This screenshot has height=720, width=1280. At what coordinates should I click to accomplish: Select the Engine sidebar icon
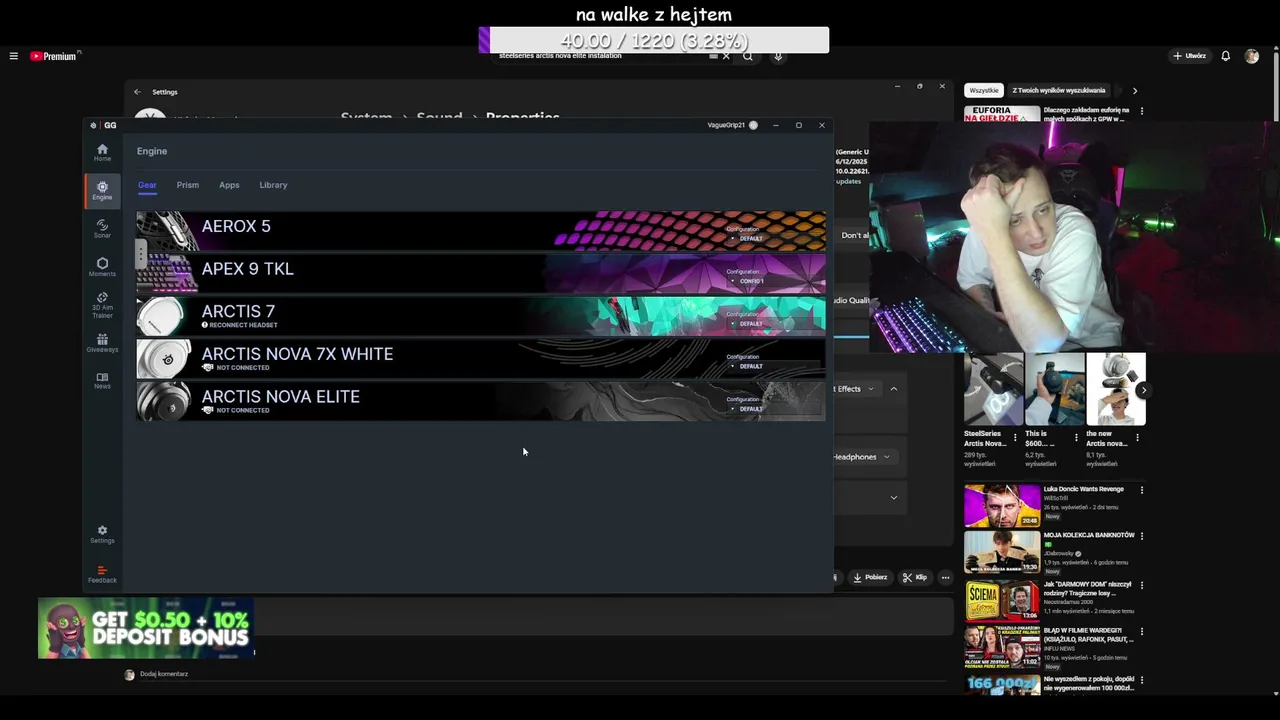click(x=102, y=190)
